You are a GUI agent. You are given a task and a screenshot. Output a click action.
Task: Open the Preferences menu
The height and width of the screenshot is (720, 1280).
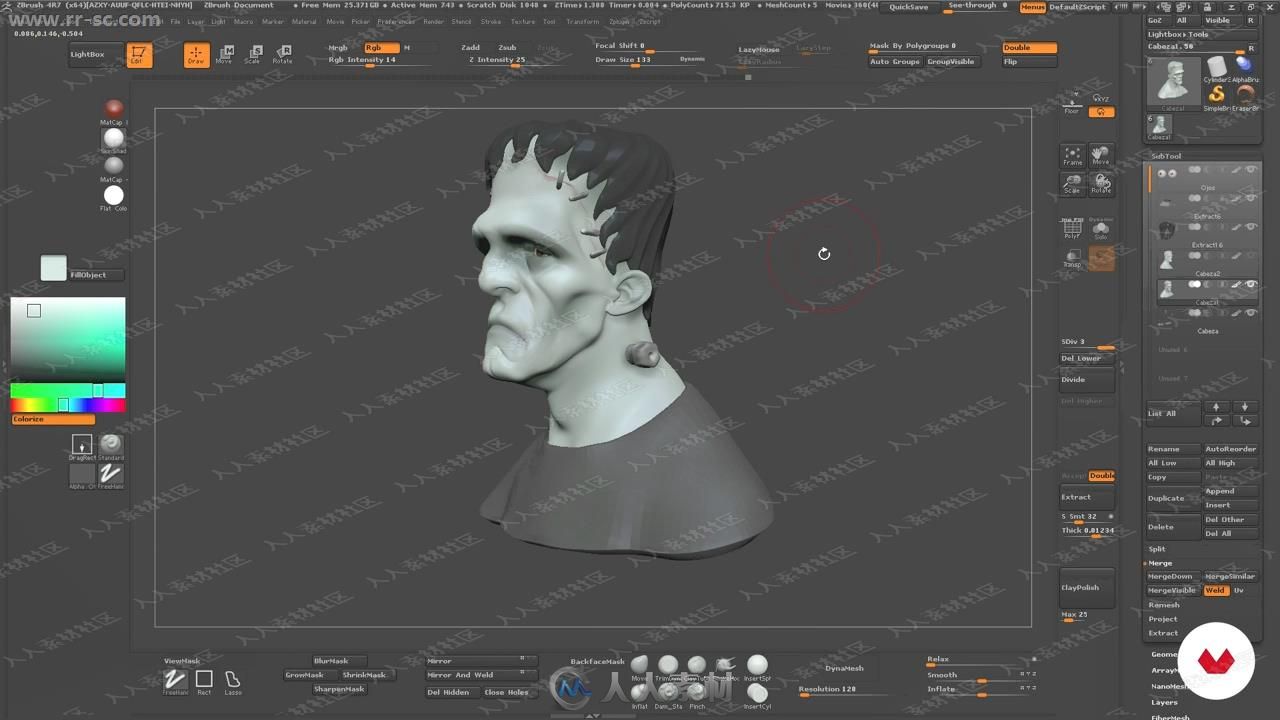[x=396, y=21]
